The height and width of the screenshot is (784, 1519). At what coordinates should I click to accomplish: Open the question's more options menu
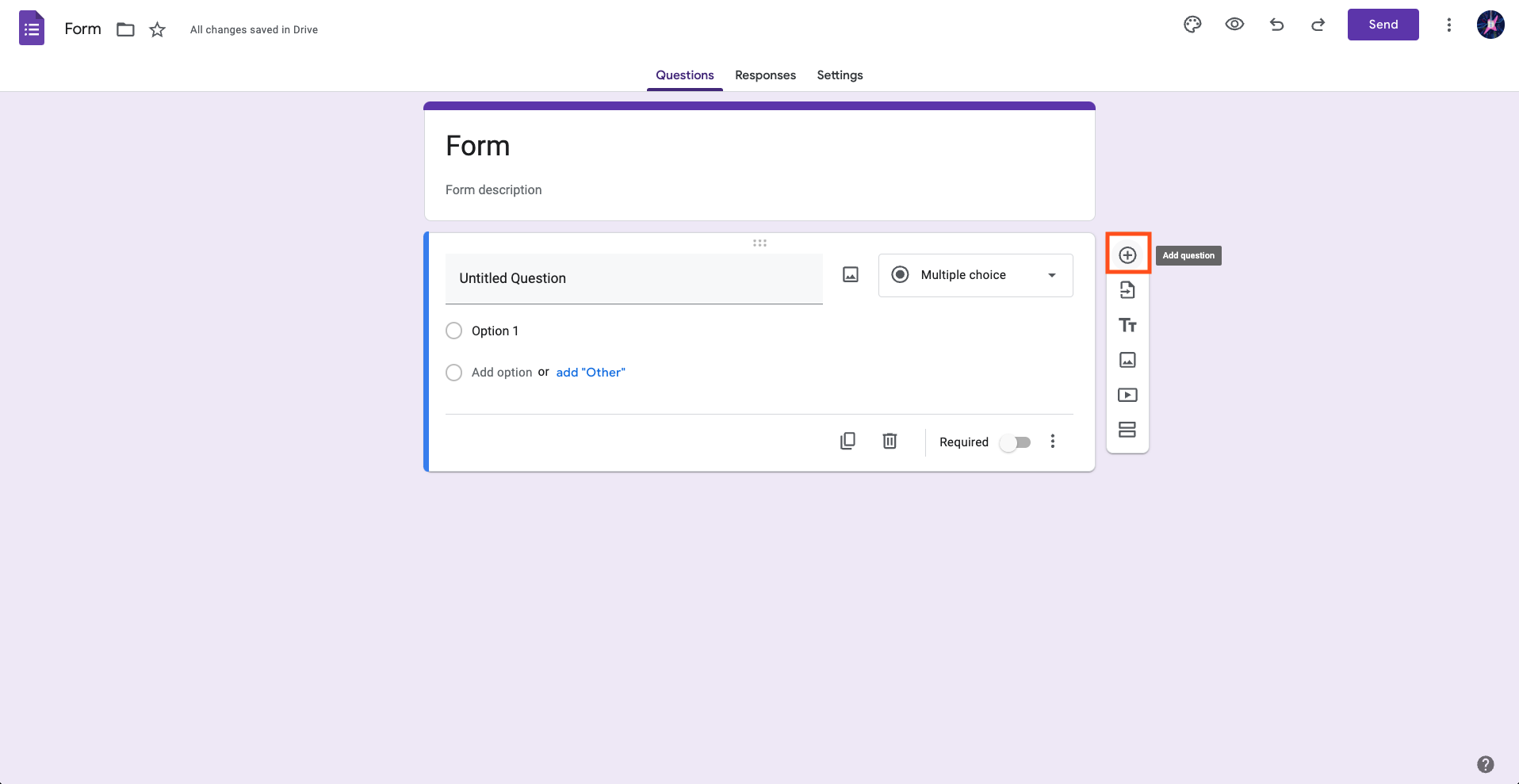pos(1053,442)
